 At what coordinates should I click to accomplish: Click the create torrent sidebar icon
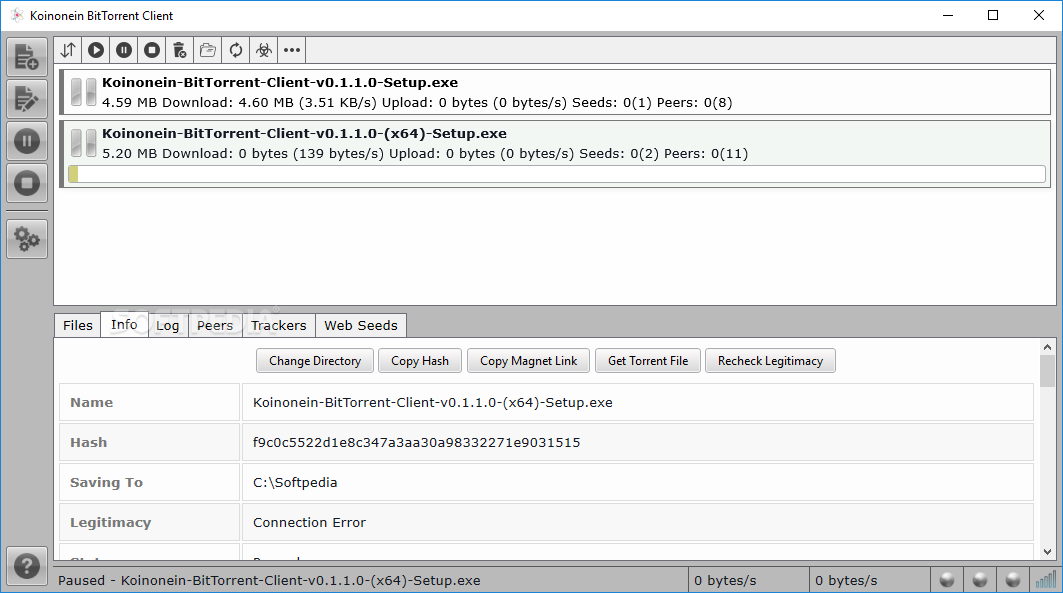coord(27,99)
